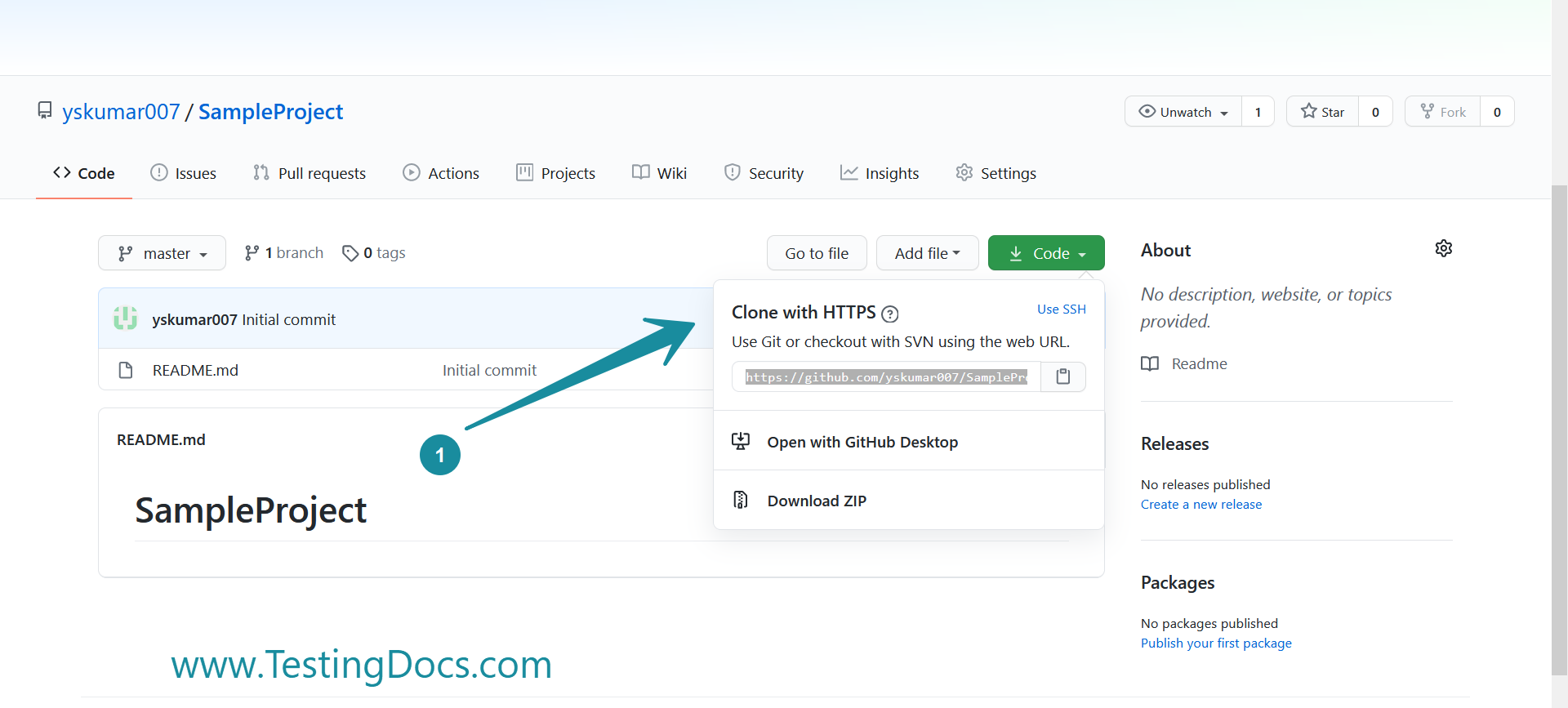Open the SampleProject repository link
The width and height of the screenshot is (1568, 708).
click(x=270, y=111)
